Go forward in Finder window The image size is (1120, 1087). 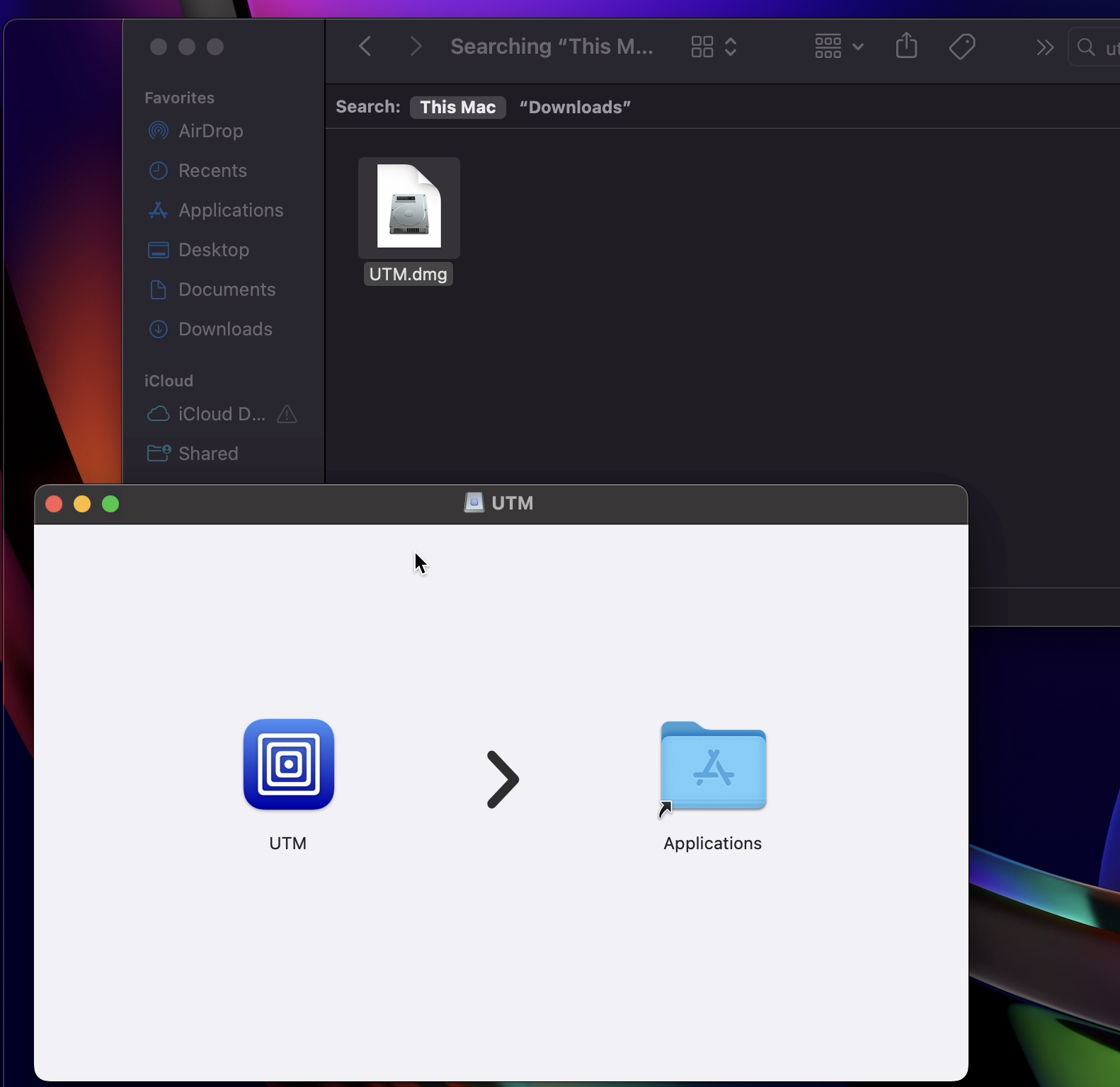click(x=416, y=47)
